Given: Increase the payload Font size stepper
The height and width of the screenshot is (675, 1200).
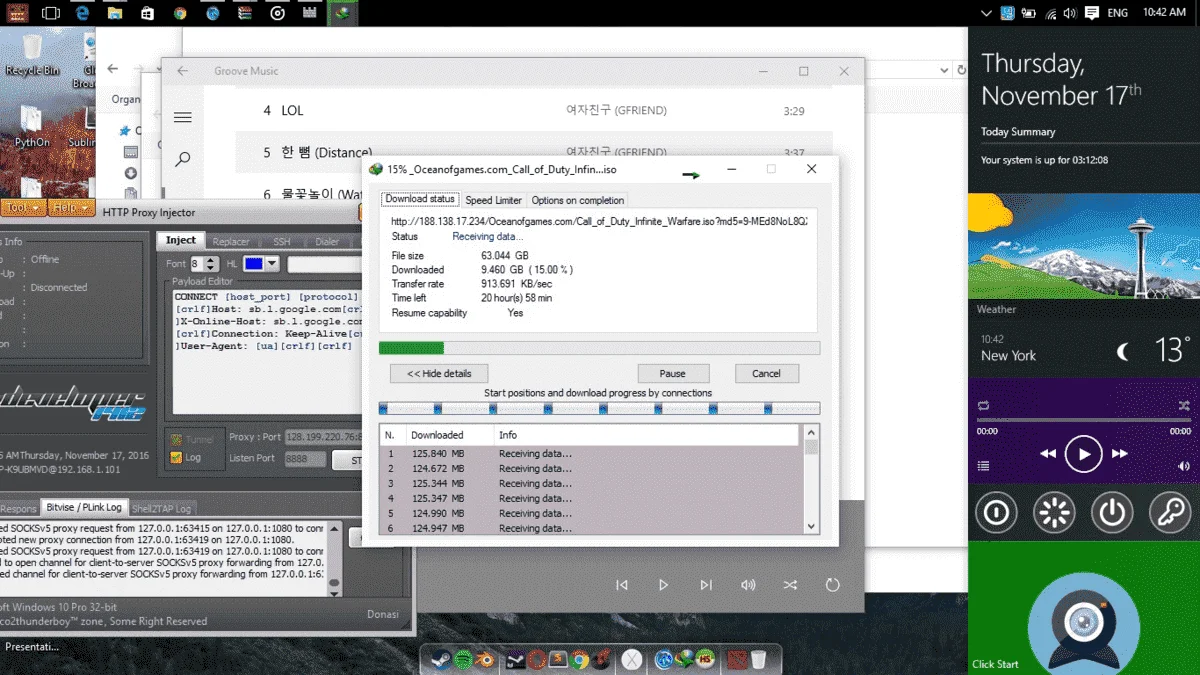Looking at the screenshot, I should pos(211,260).
